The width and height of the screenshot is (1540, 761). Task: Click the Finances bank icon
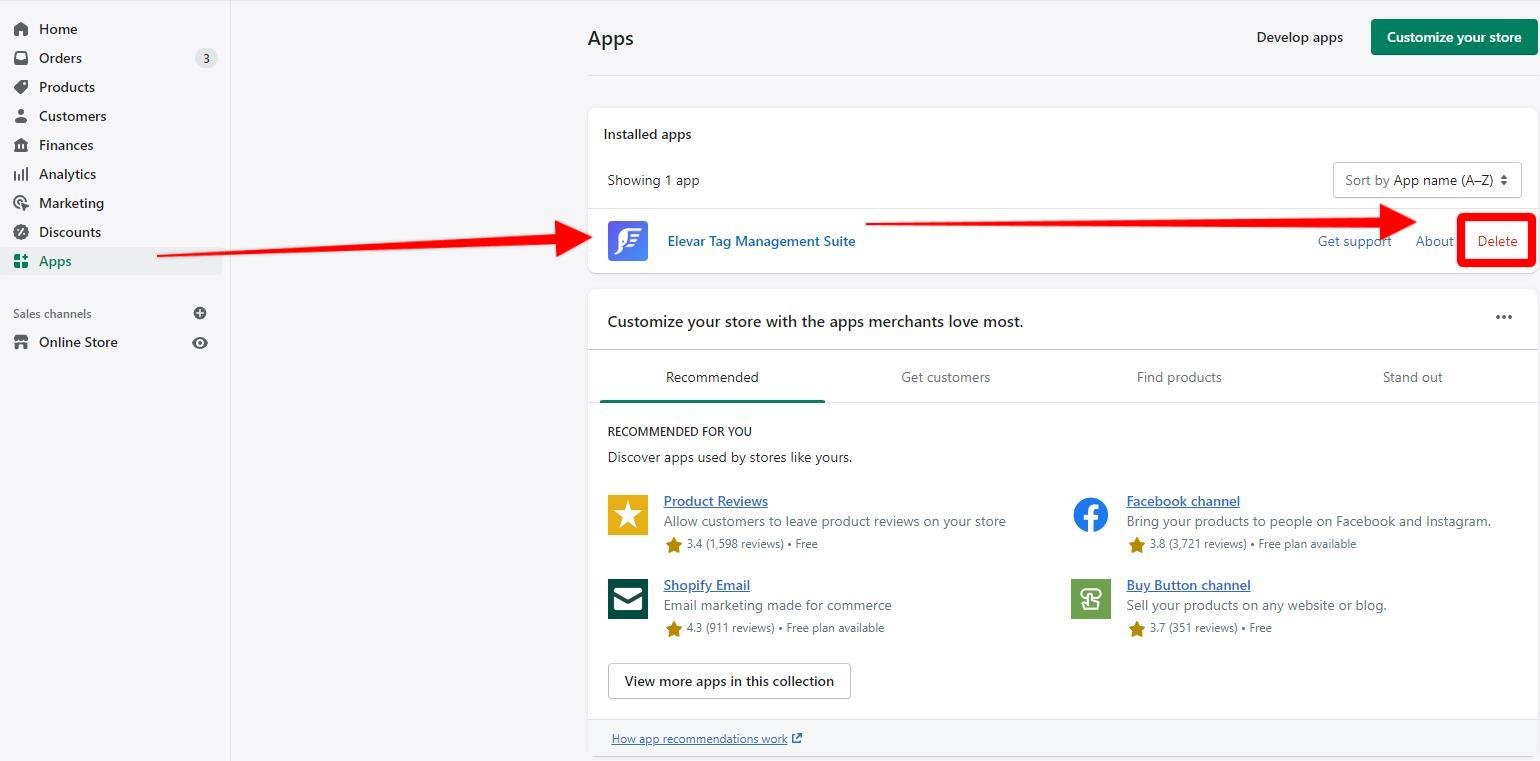[x=21, y=145]
